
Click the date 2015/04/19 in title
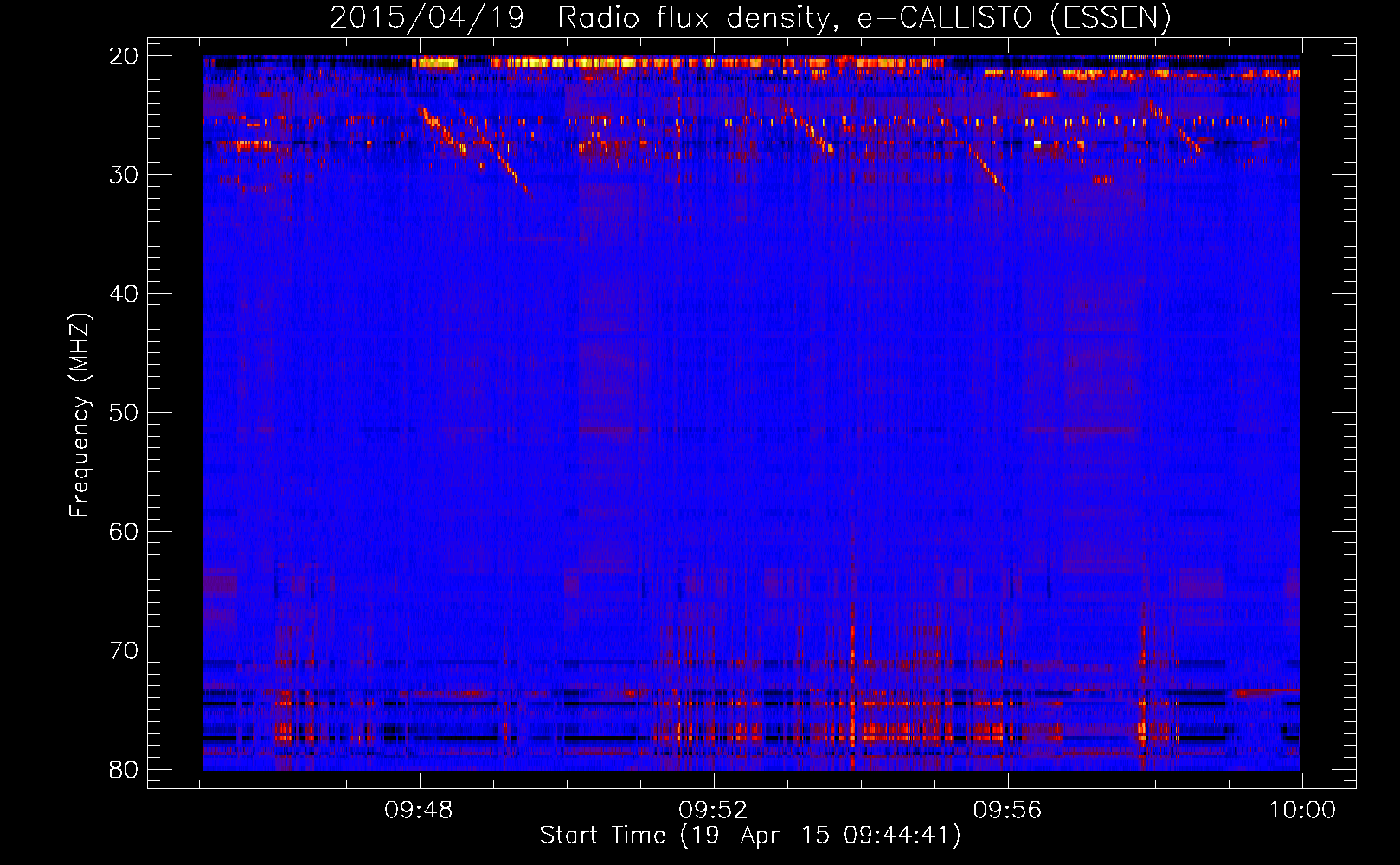click(427, 18)
